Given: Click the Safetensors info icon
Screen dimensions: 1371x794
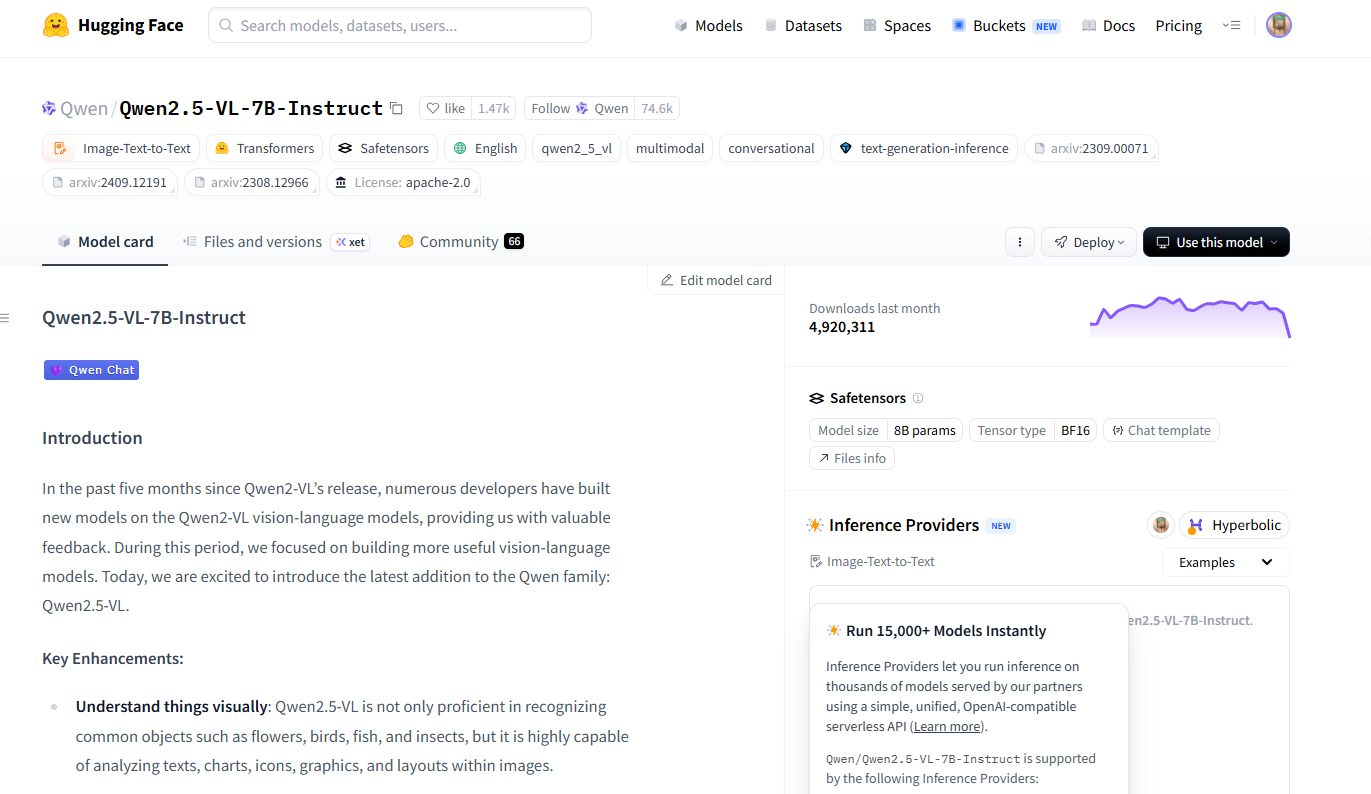Looking at the screenshot, I should coord(918,398).
